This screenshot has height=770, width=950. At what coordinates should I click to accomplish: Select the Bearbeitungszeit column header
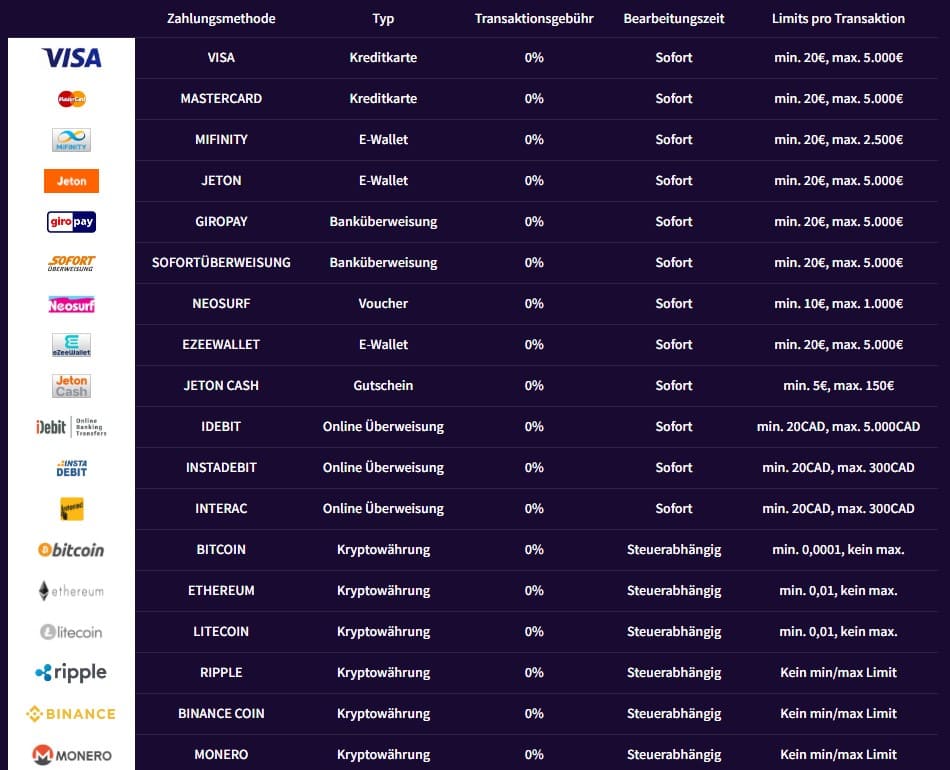pyautogui.click(x=673, y=18)
